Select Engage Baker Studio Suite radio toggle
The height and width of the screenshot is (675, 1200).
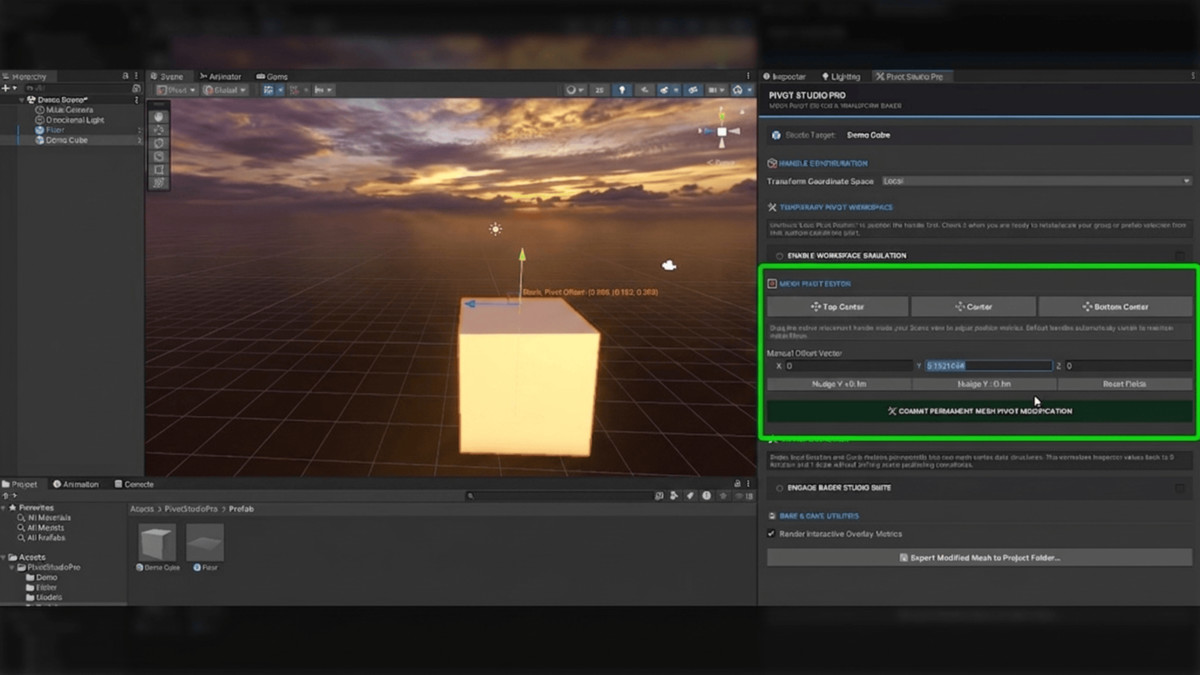779,488
